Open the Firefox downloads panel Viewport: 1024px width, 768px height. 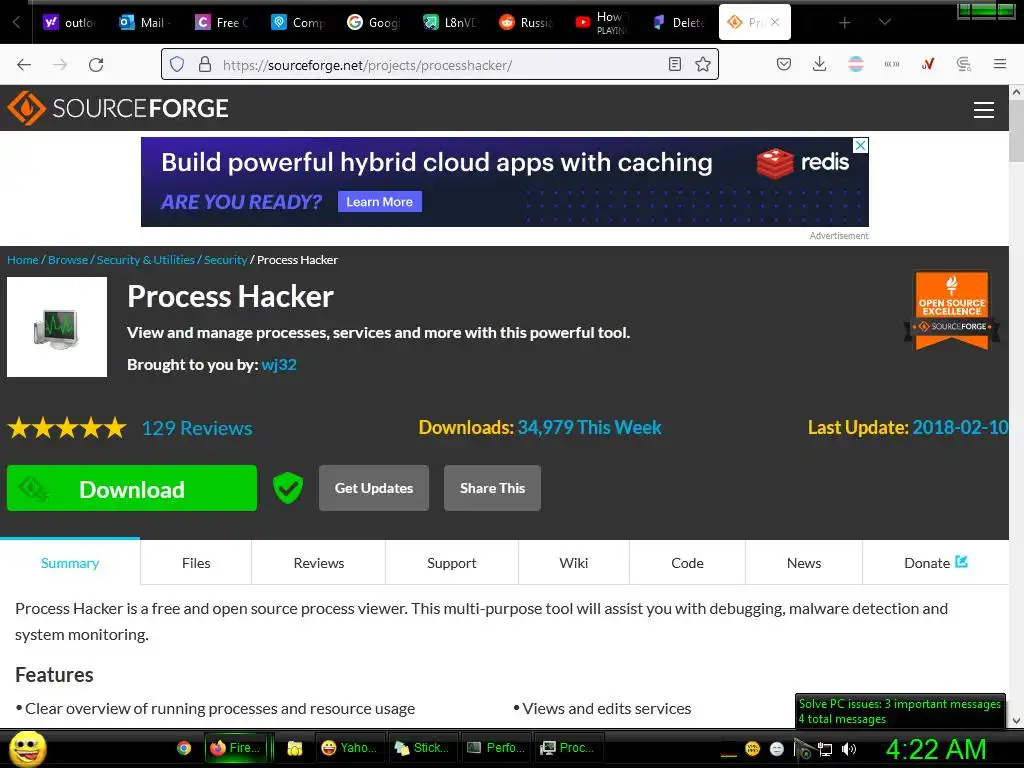[820, 64]
